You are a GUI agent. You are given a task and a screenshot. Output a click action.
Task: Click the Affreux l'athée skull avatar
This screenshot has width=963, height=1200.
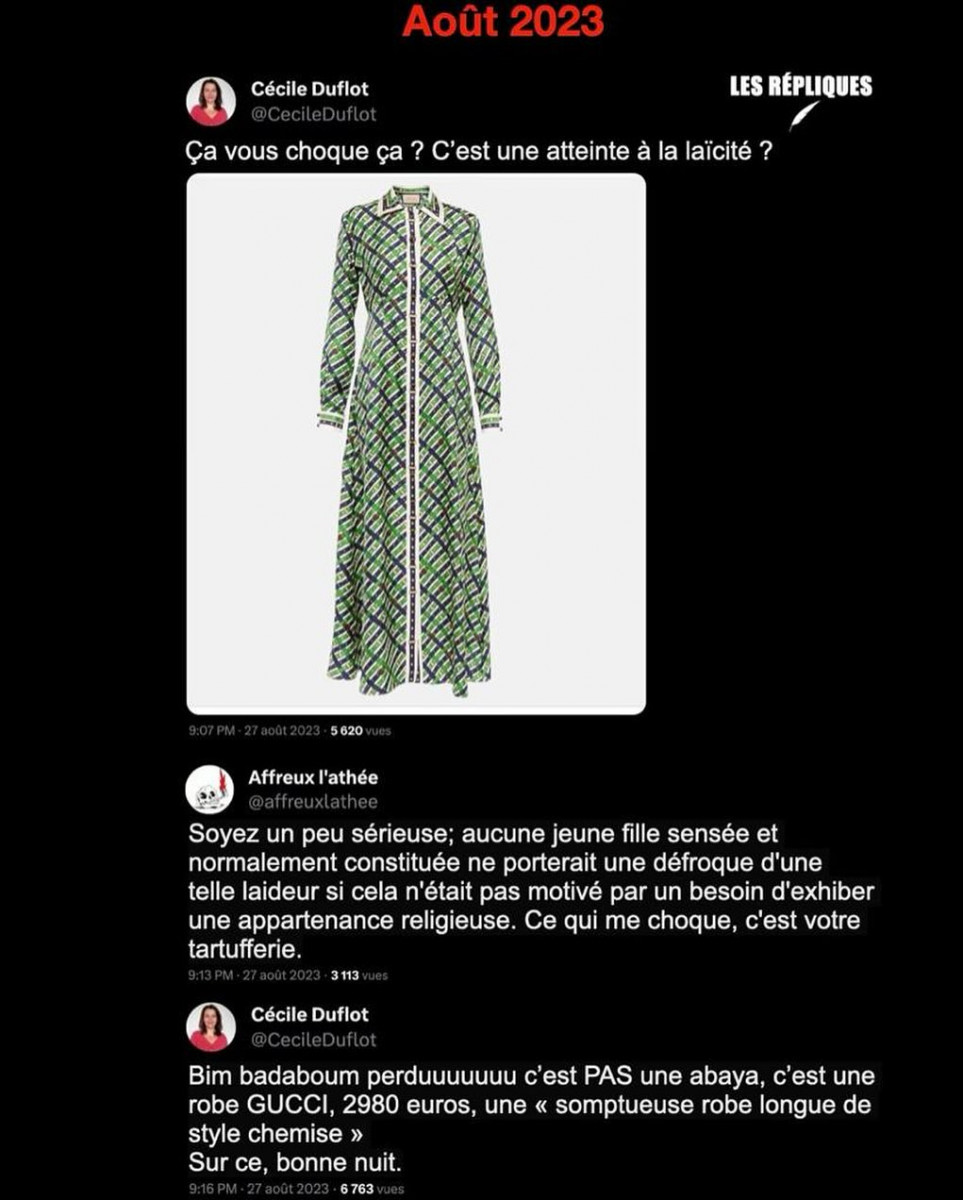tap(210, 789)
